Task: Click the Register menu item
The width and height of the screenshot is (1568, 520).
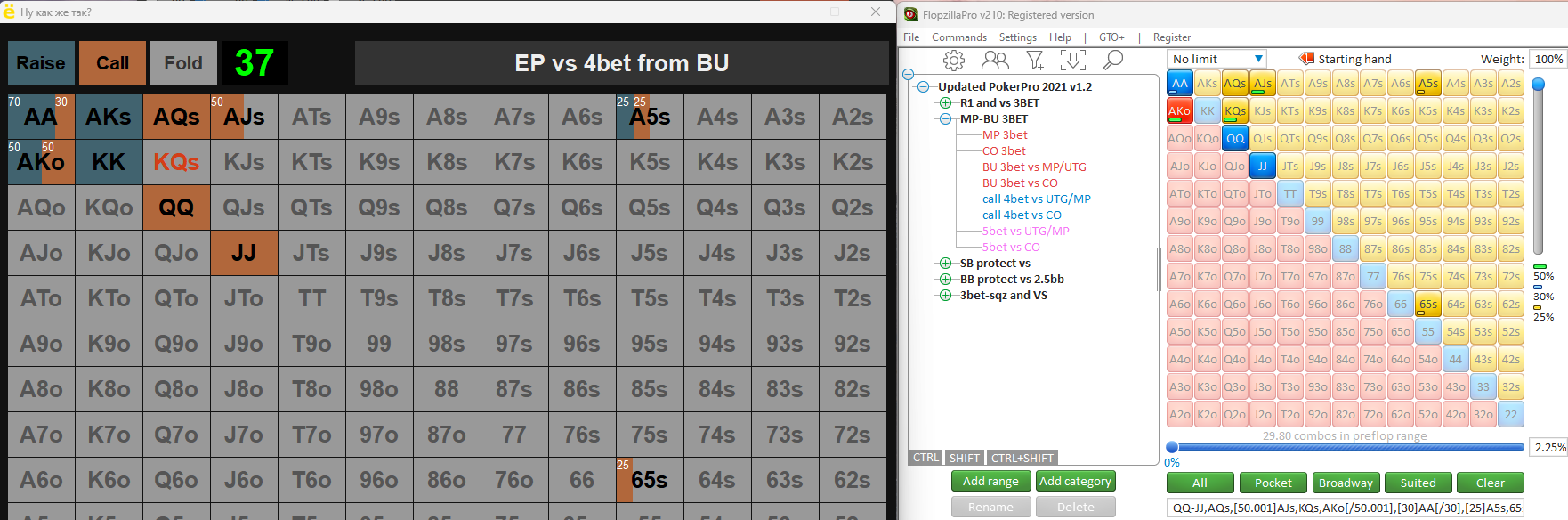Action: coord(1172,37)
